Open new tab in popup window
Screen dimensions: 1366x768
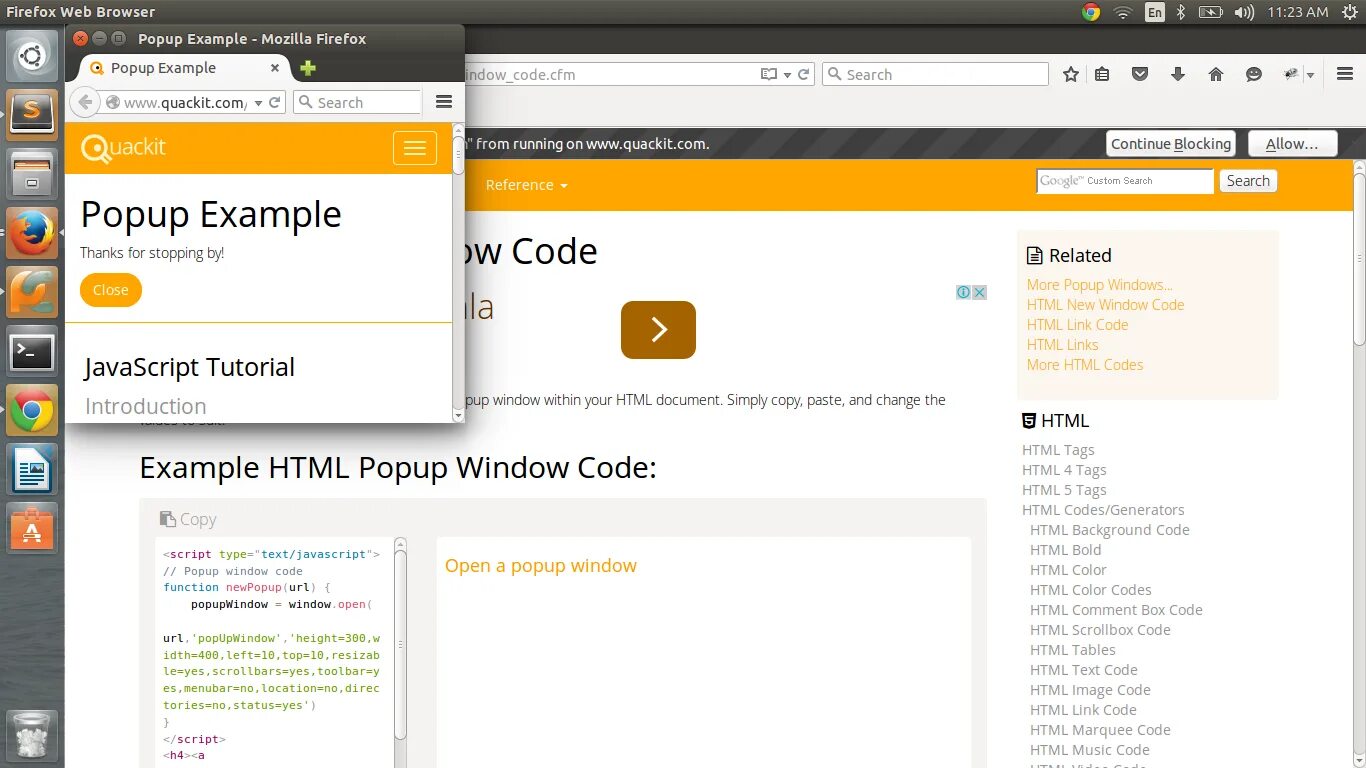[308, 68]
